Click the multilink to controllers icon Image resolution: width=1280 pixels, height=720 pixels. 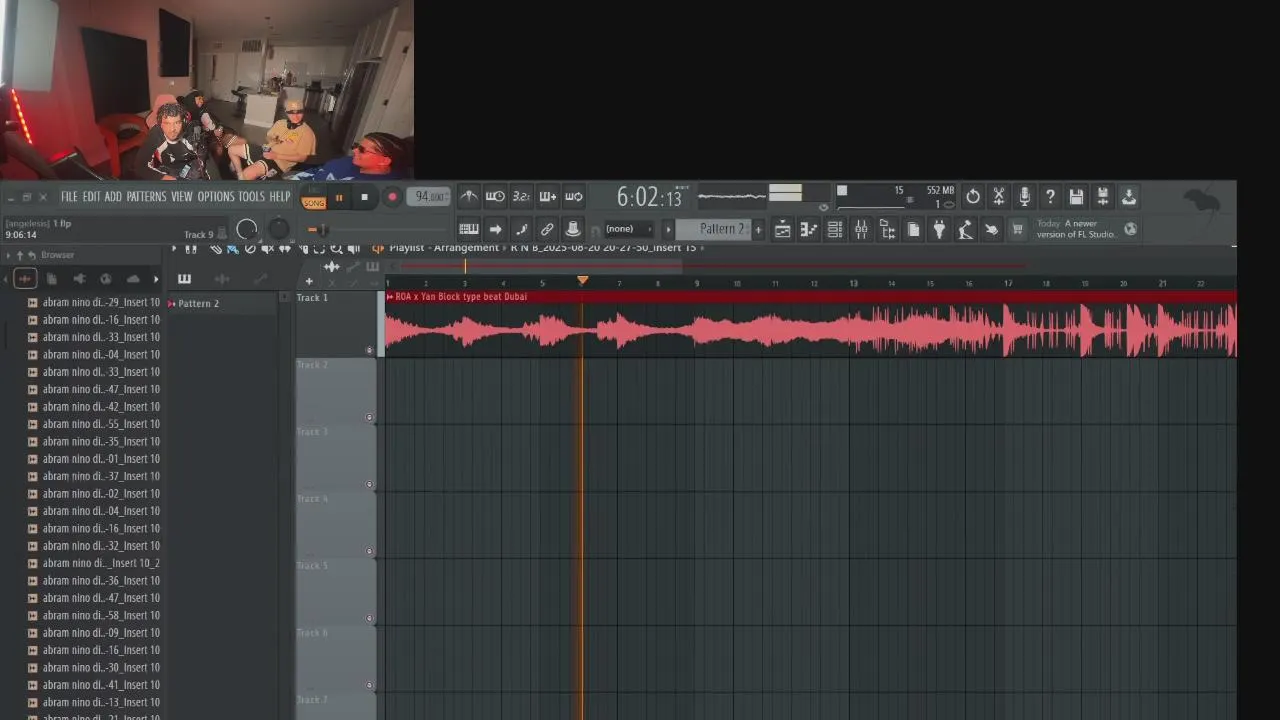click(573, 229)
